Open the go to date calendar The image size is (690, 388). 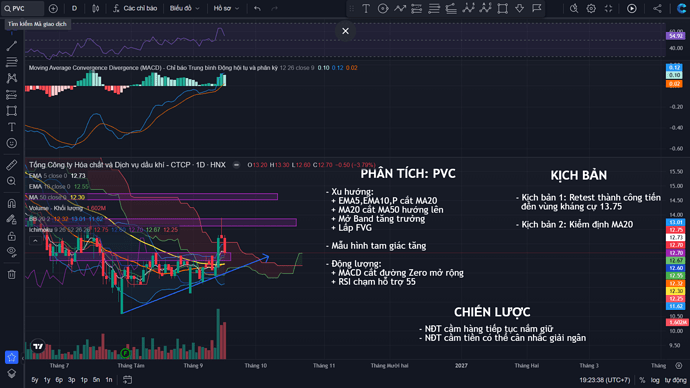tap(127, 380)
